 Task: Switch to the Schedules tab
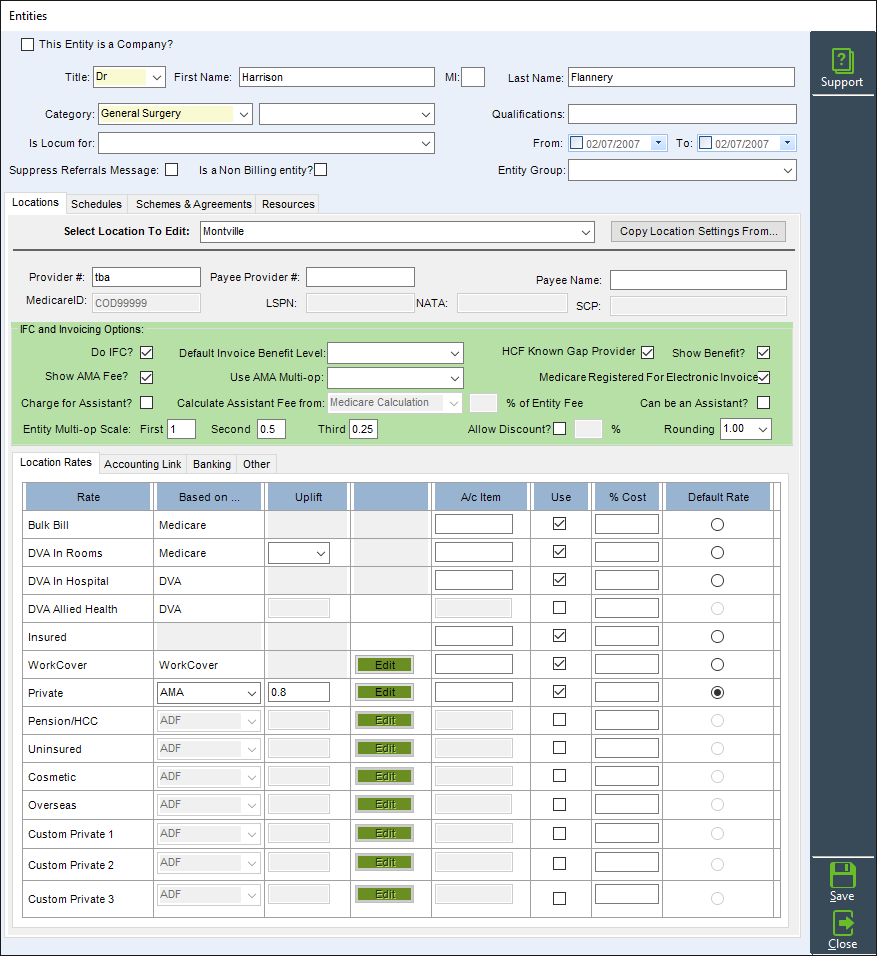(x=96, y=203)
